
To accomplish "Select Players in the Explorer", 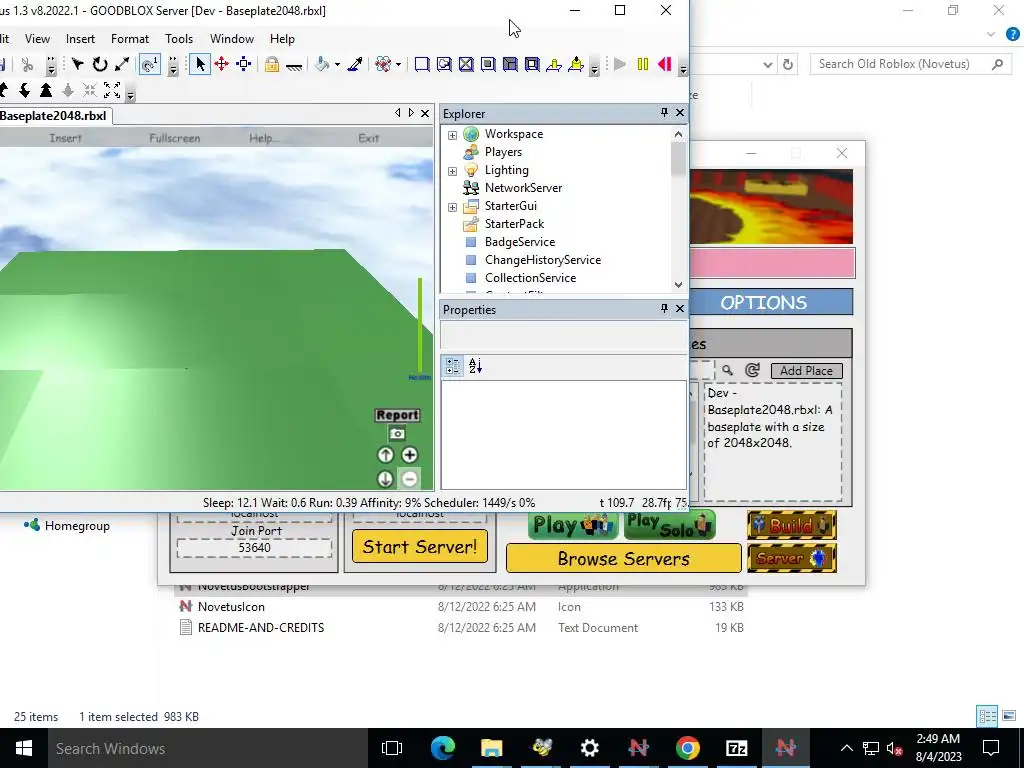I will 503,152.
